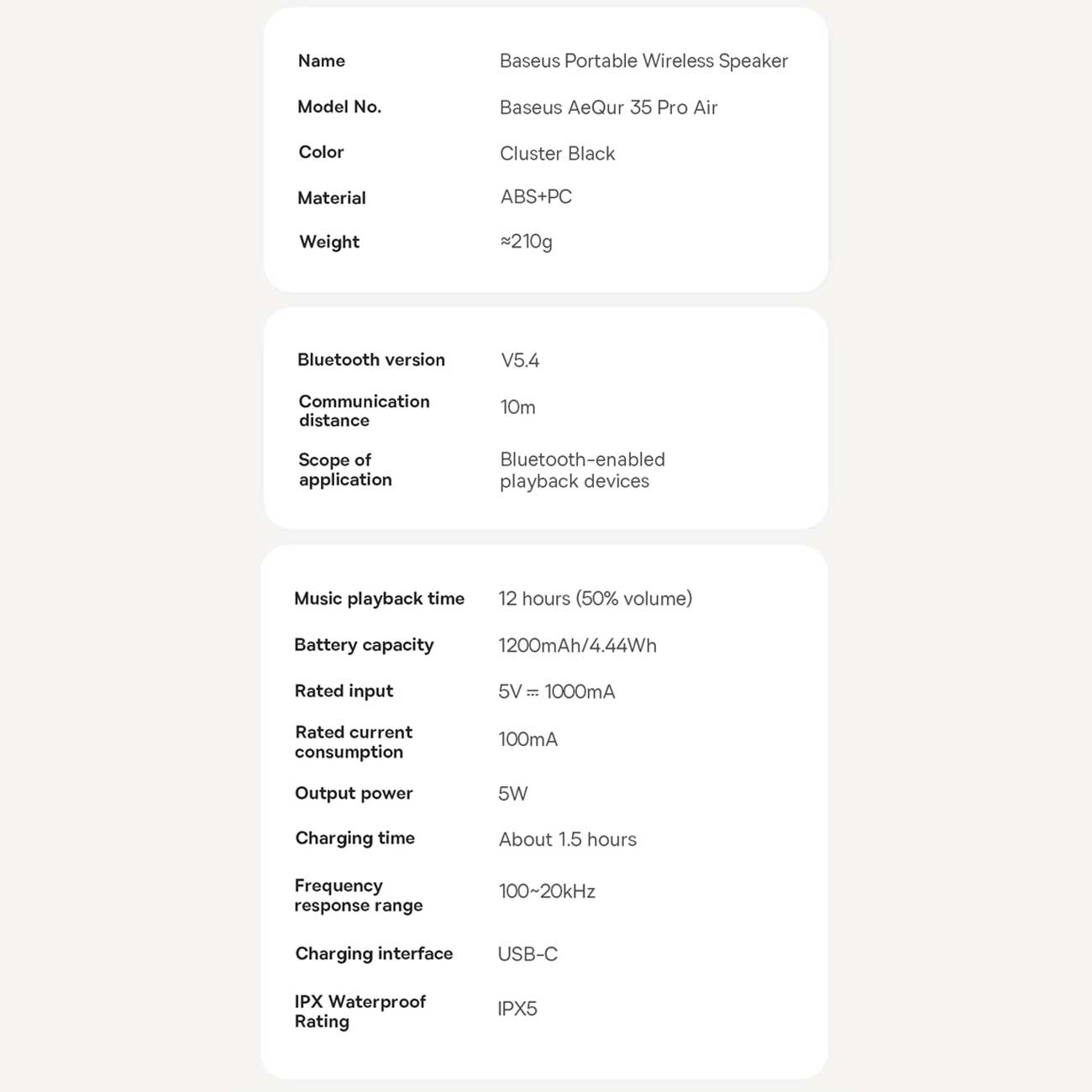Click the 'Cluster Black' color value
Viewport: 1092px width, 1092px height.
point(557,154)
